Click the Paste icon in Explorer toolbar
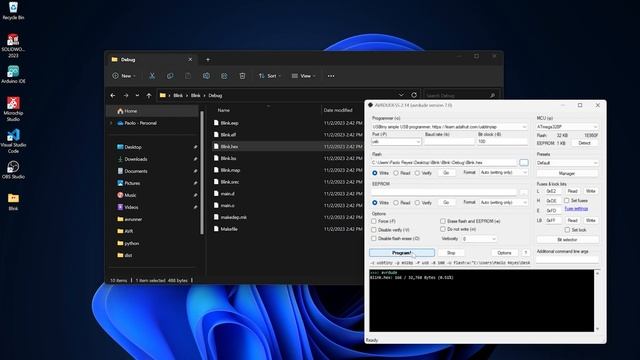 pos(188,76)
